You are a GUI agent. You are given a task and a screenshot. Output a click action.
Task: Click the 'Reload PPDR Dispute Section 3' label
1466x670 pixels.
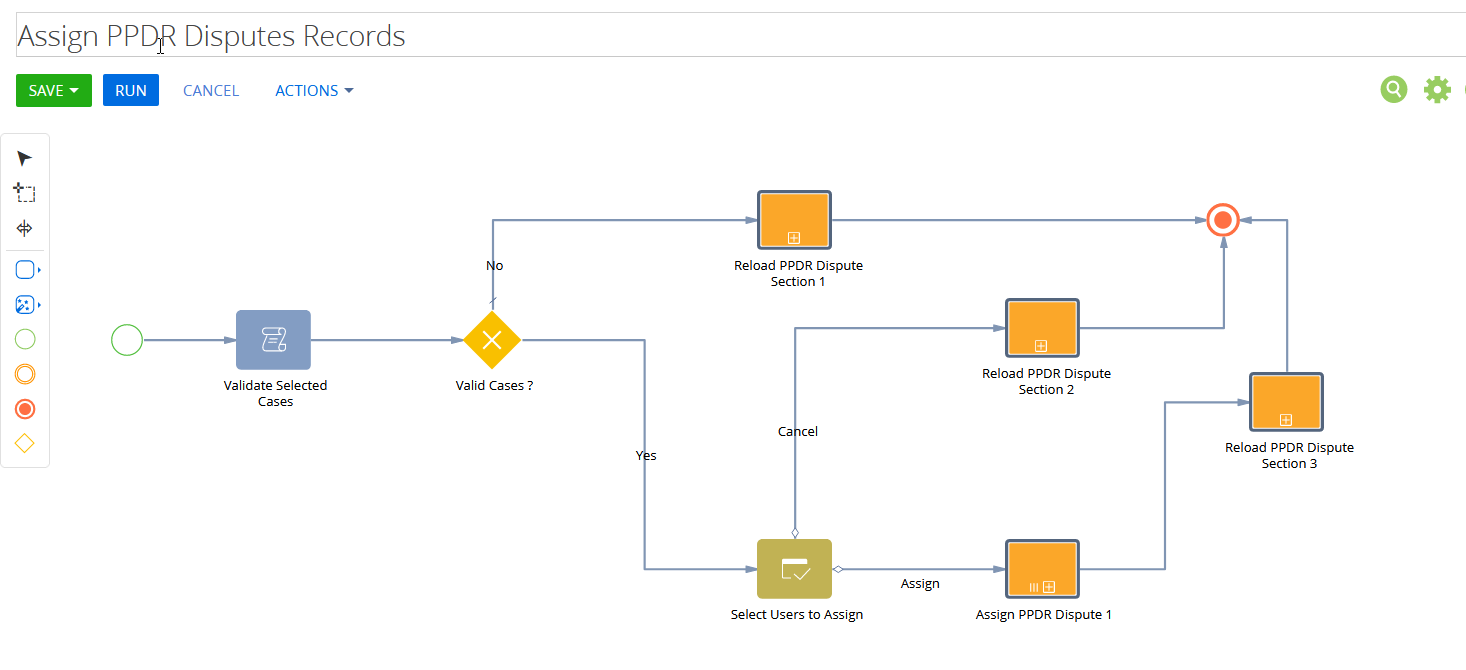tap(1289, 455)
